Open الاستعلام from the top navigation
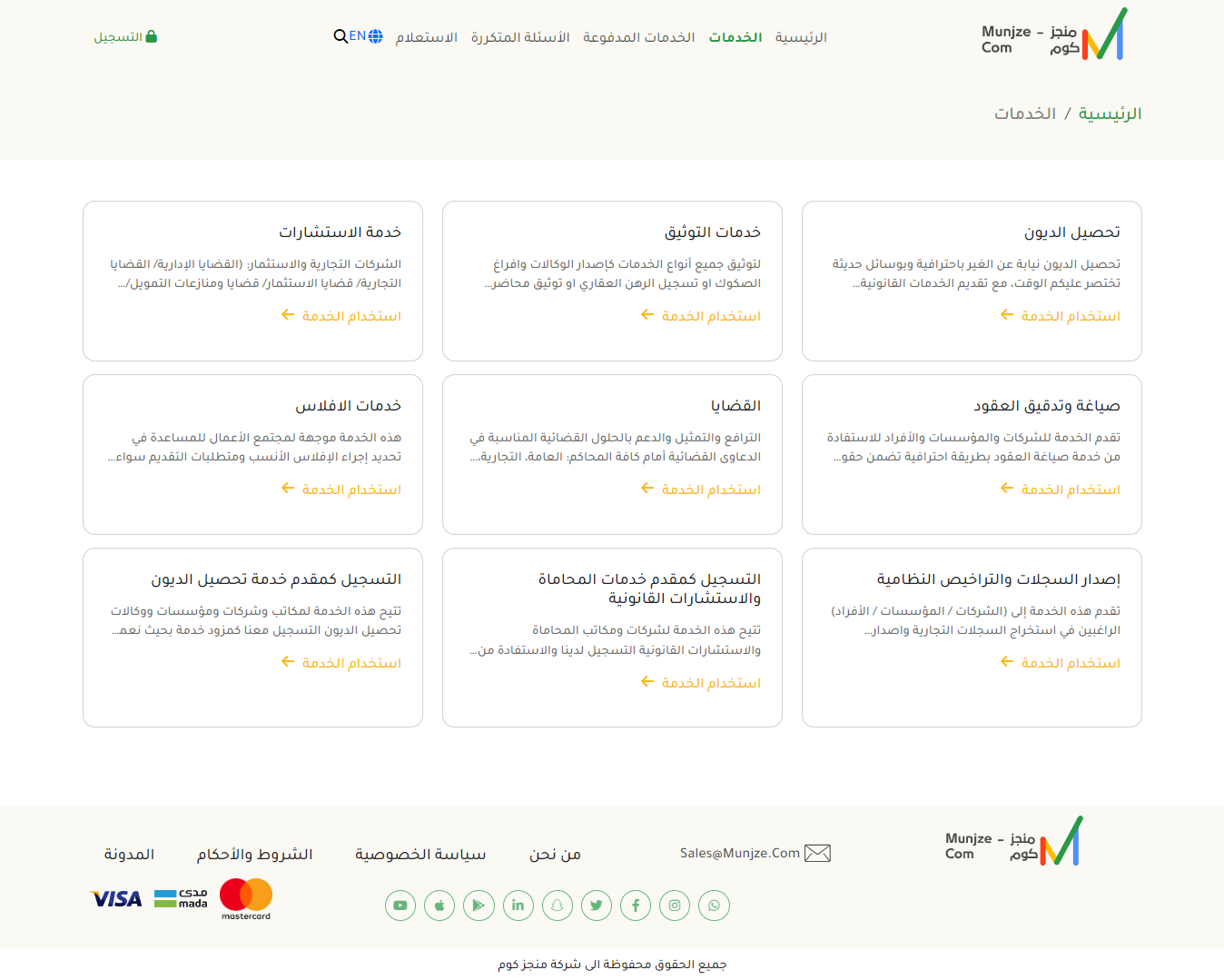This screenshot has height=980, width=1224. click(x=426, y=37)
